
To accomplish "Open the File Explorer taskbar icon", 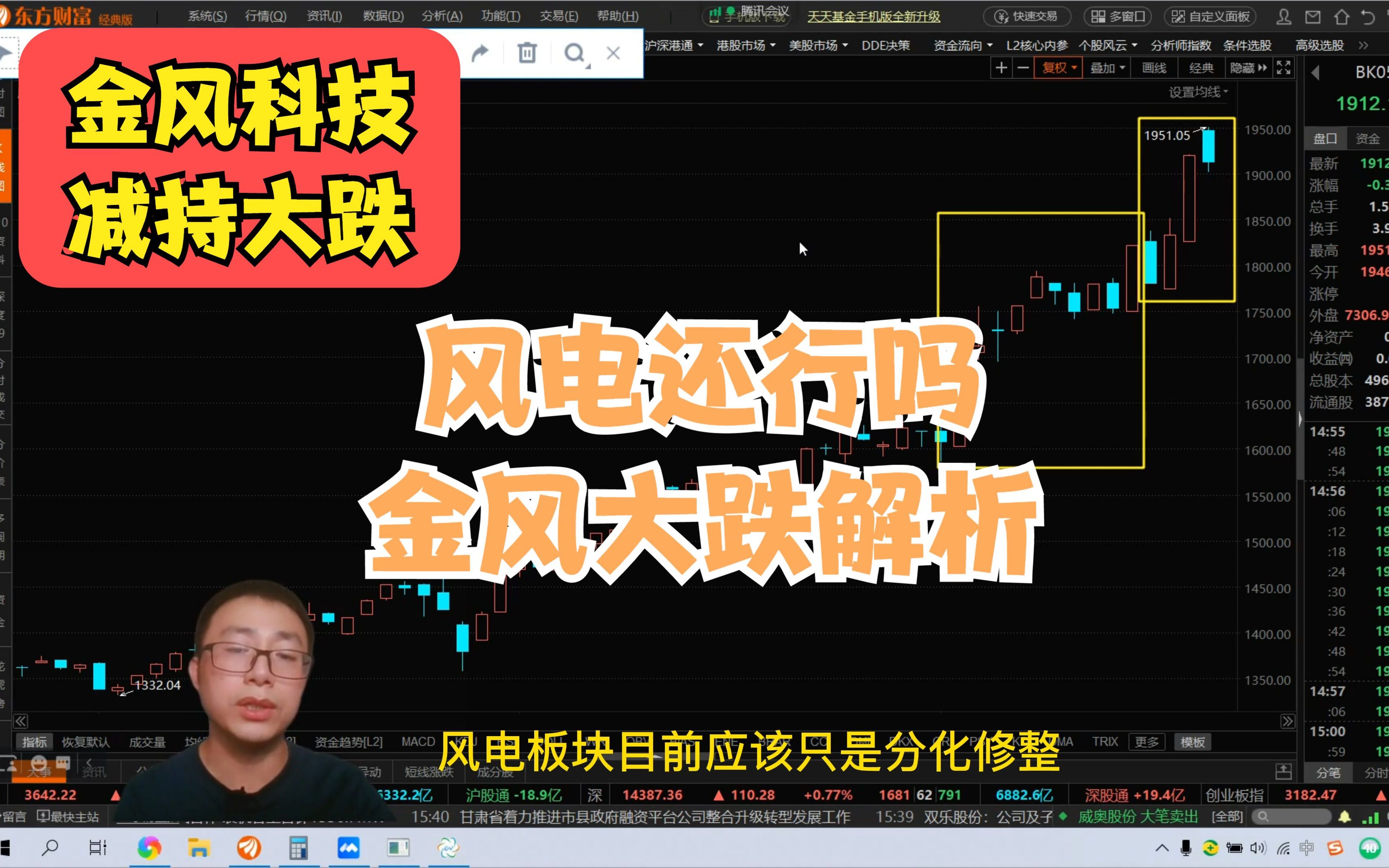I will [199, 848].
